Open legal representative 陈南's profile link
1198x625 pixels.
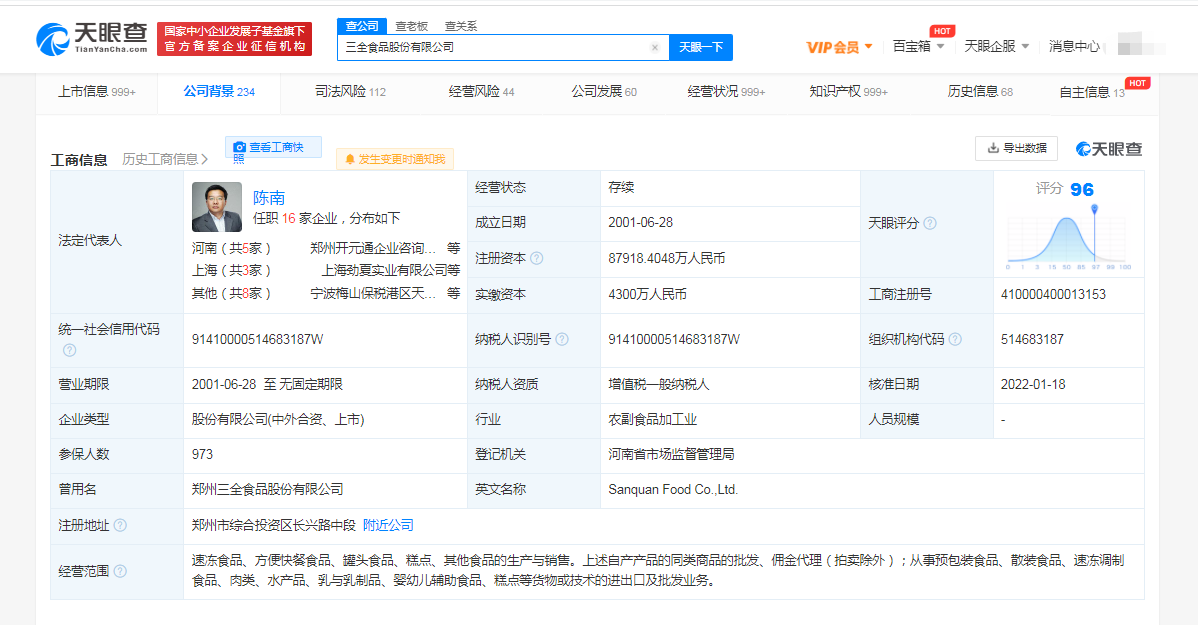(x=269, y=198)
